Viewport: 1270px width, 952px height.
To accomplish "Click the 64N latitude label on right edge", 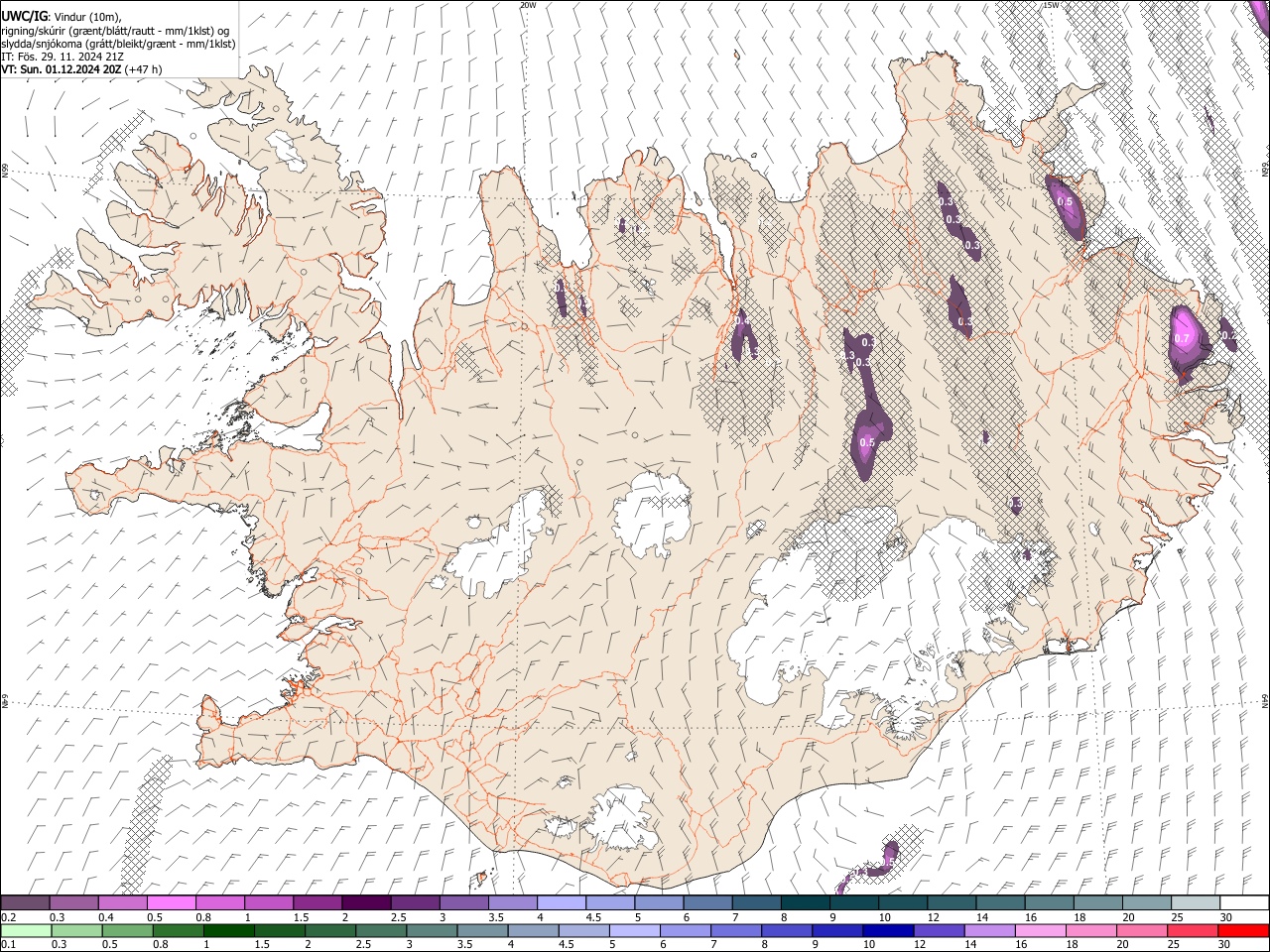I will pos(1265,700).
